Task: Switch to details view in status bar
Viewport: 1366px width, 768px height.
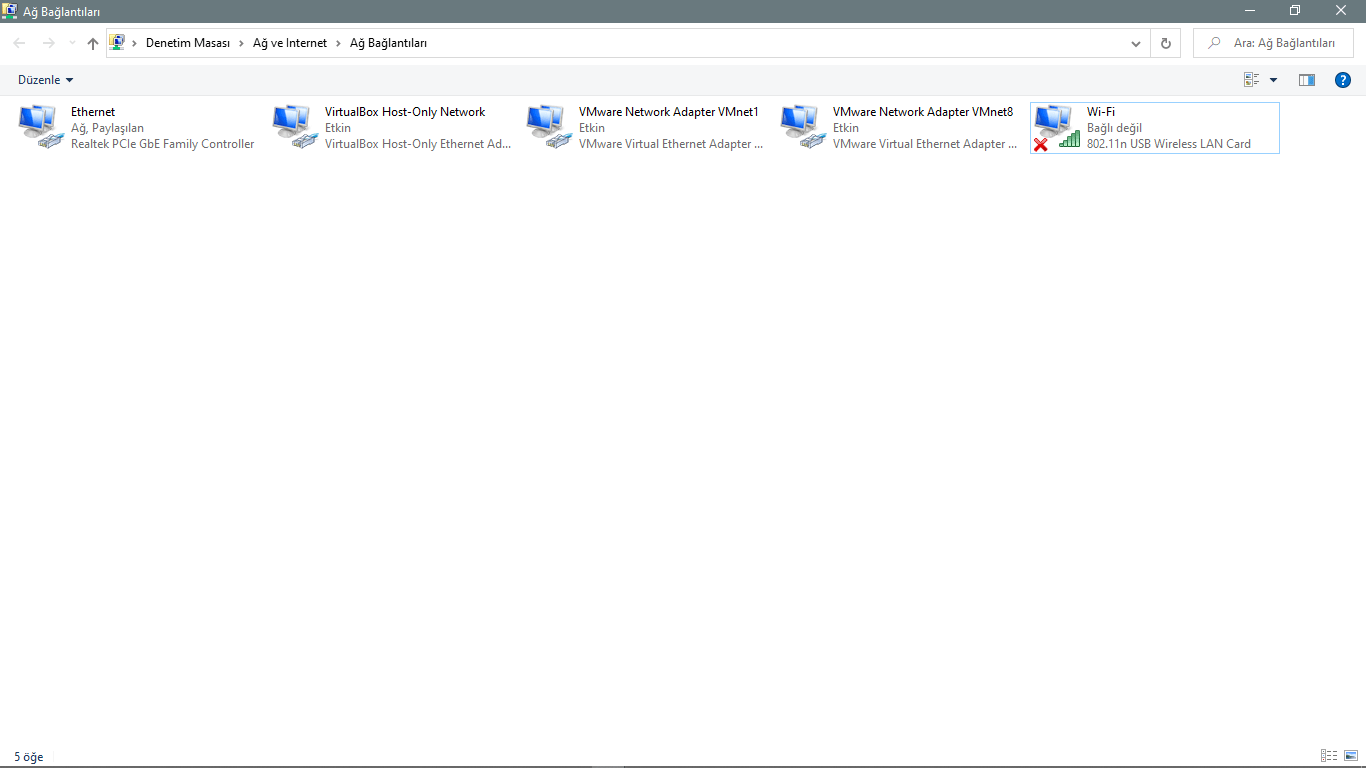Action: tap(1329, 756)
